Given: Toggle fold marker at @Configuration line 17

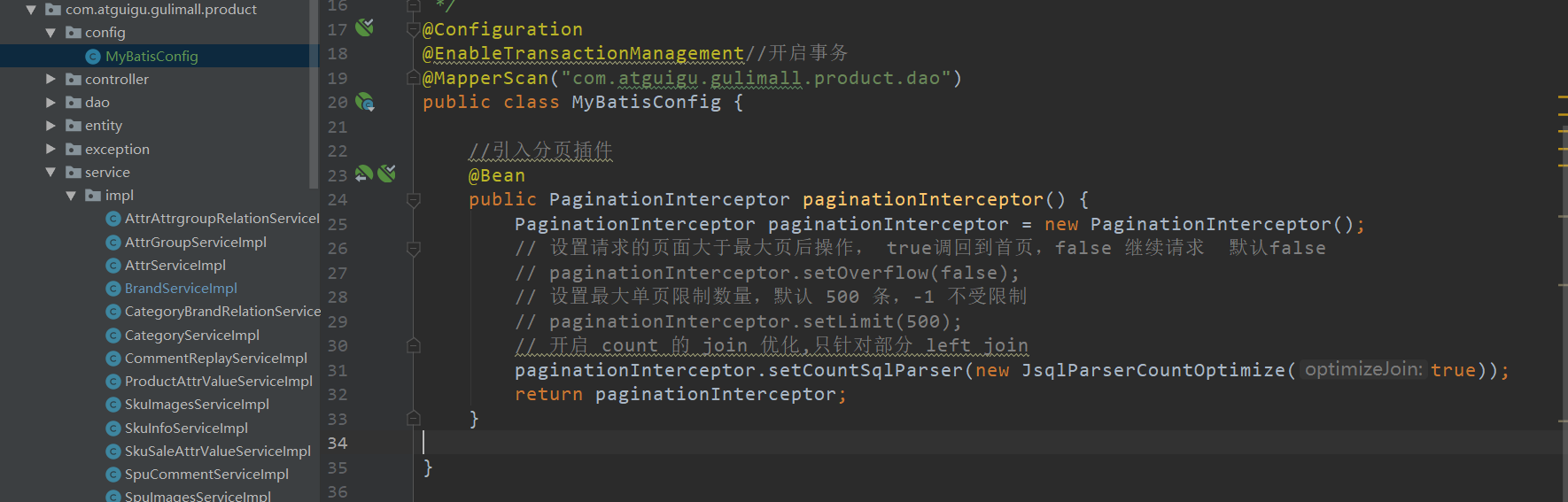Looking at the screenshot, I should pyautogui.click(x=413, y=29).
